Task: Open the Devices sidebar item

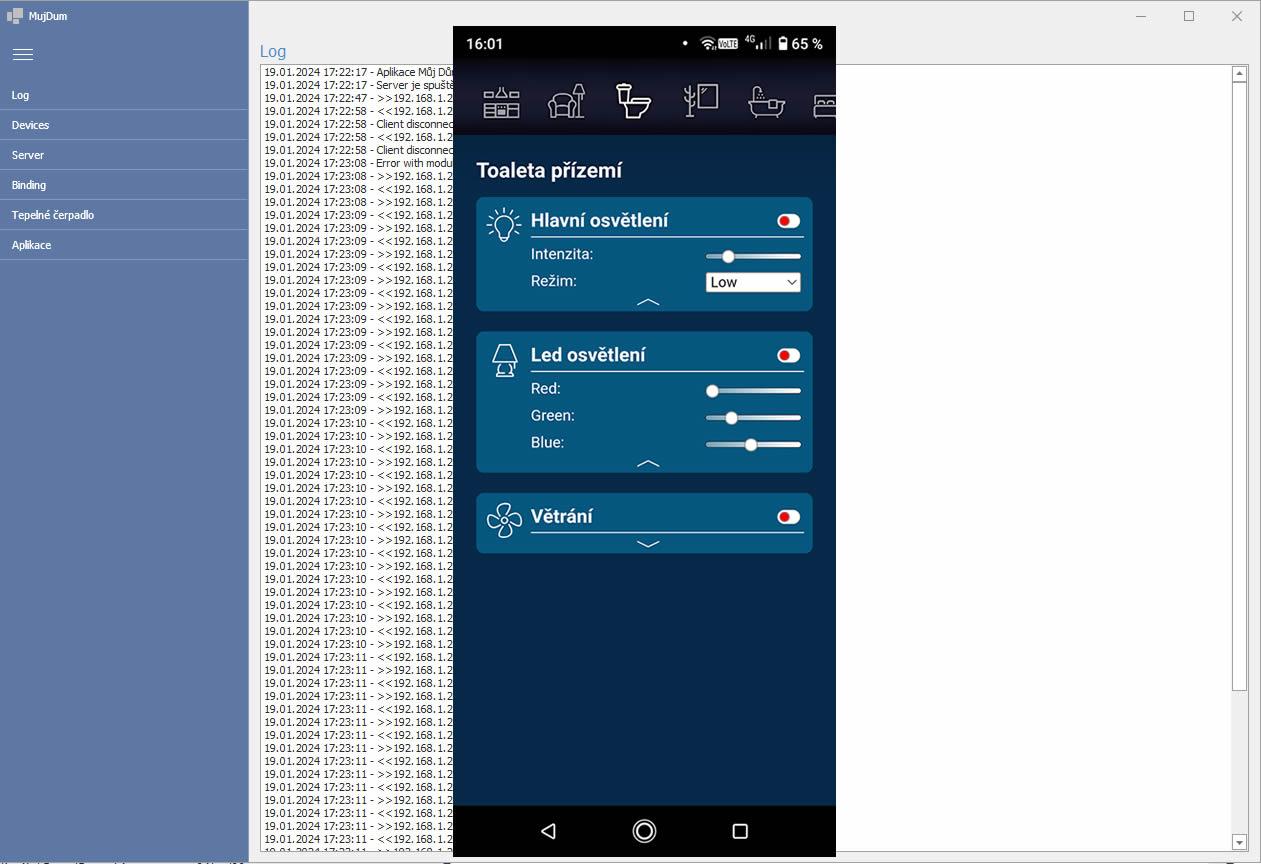Action: pyautogui.click(x=30, y=125)
